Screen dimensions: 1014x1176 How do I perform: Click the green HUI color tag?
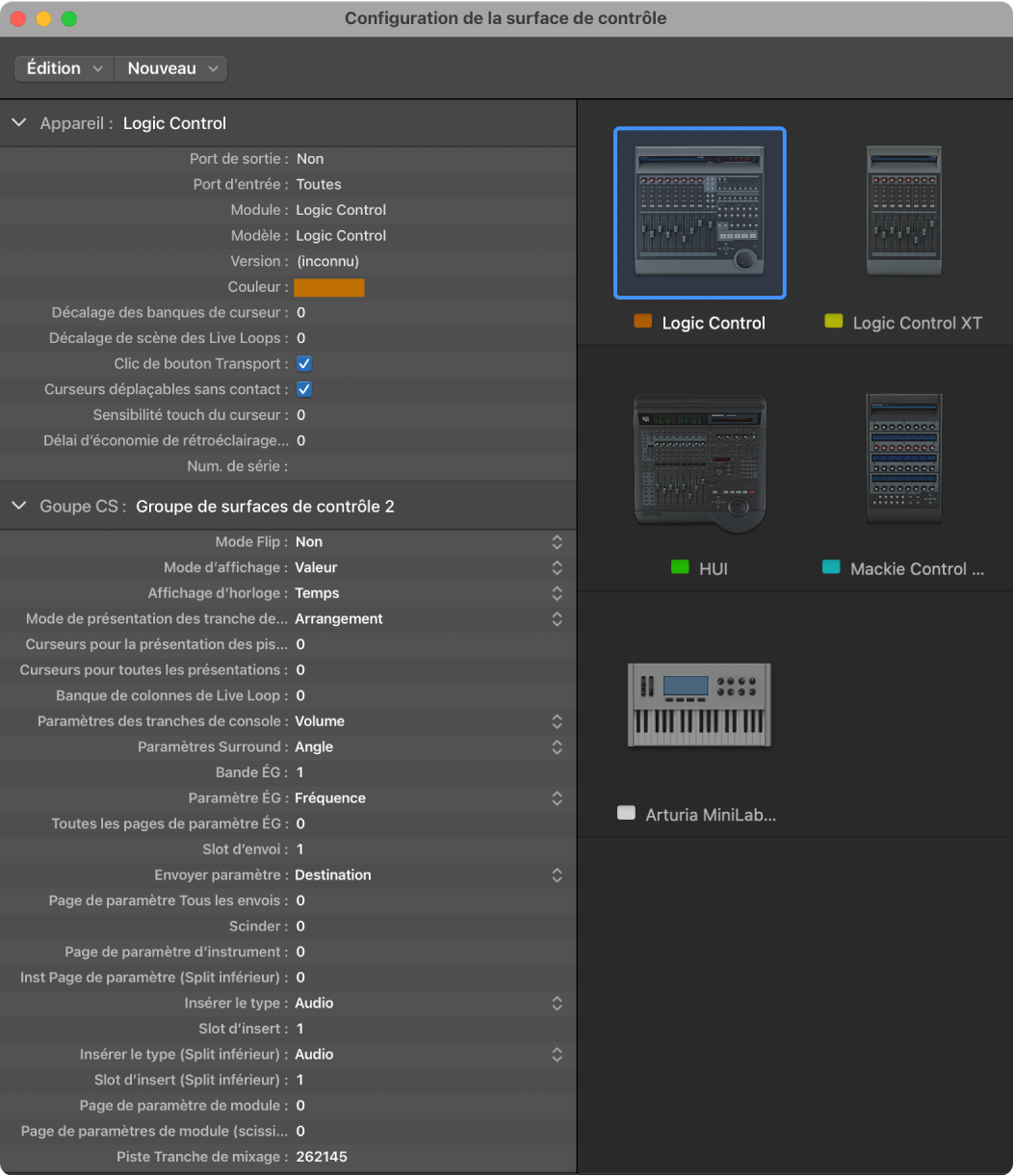(681, 568)
